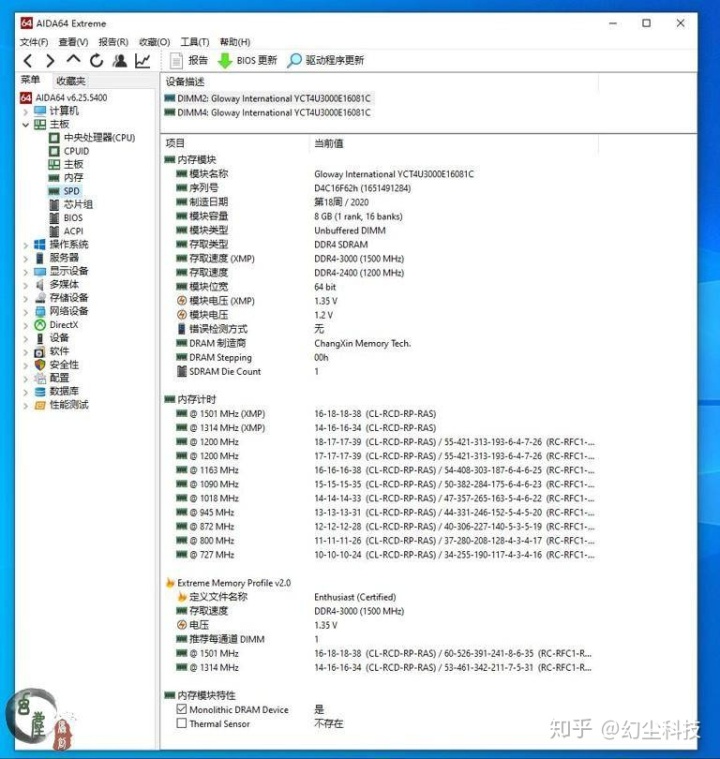
Task: Expand the 服务器 tree node
Action: coord(26,258)
